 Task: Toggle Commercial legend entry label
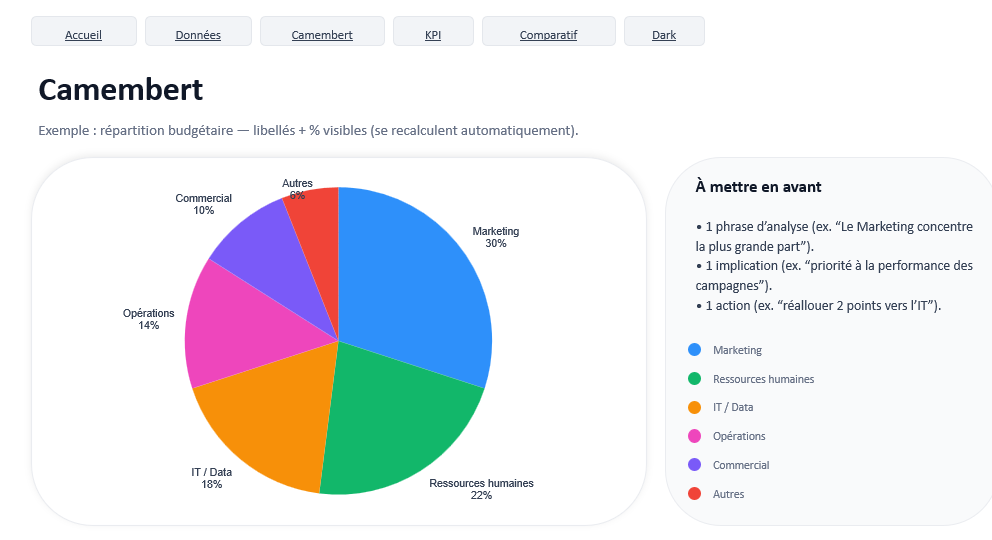[x=741, y=465]
